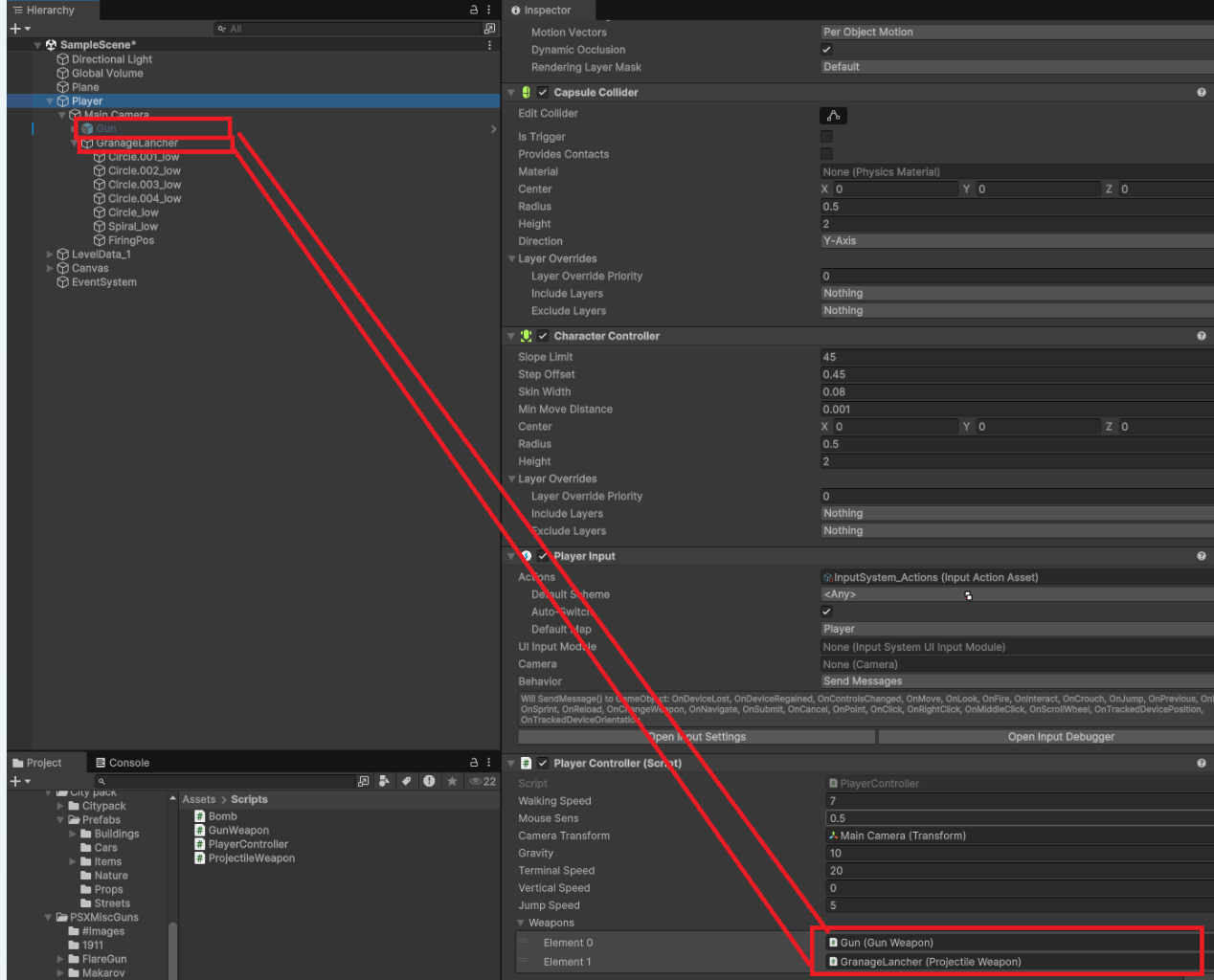Click the Open Input Debugger button
Viewport: 1214px width, 980px height.
1046,737
